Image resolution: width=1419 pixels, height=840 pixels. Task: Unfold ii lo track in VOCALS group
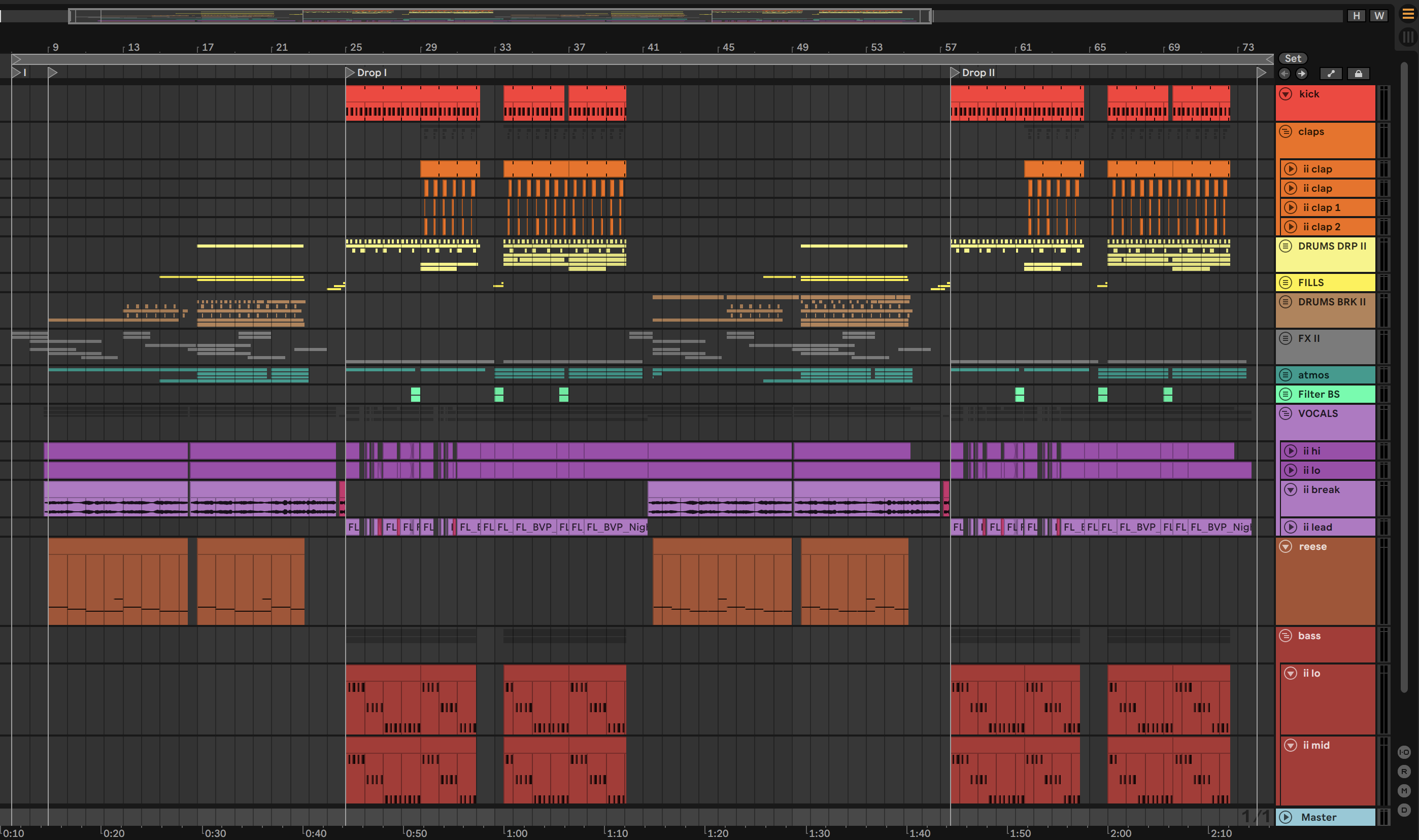point(1291,470)
